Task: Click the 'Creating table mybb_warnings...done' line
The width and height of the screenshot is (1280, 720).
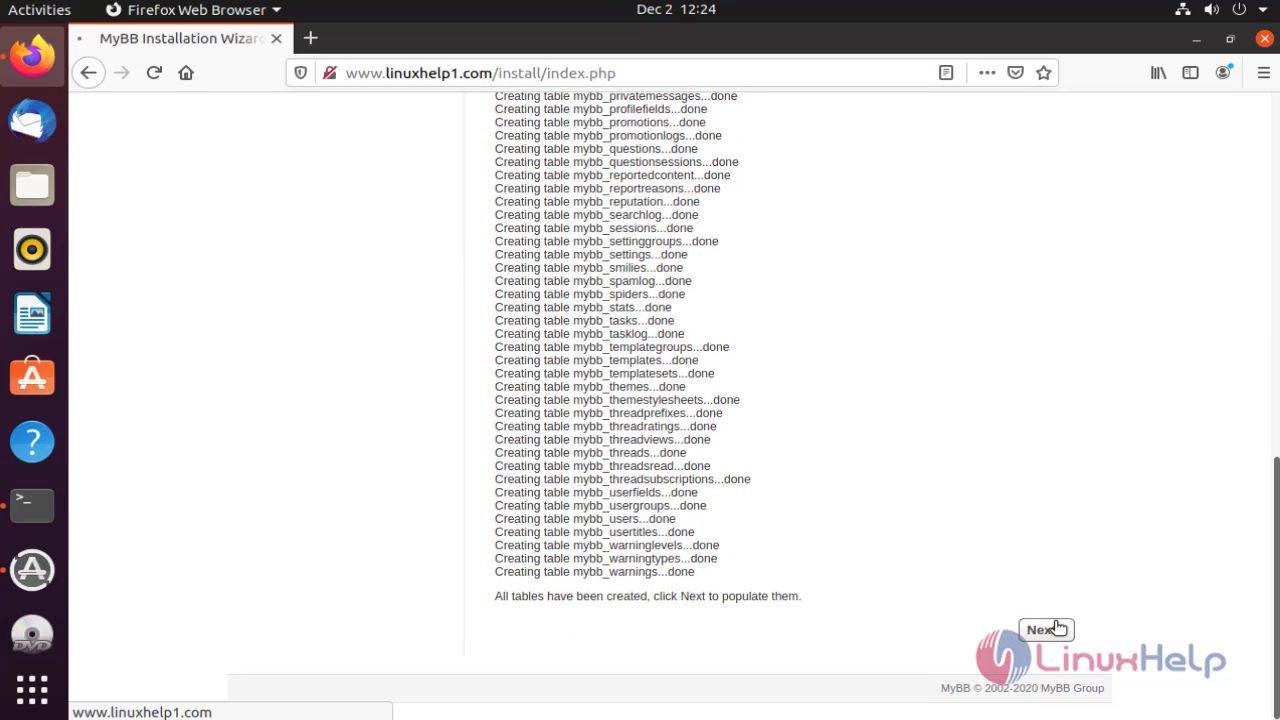Action: (x=594, y=572)
